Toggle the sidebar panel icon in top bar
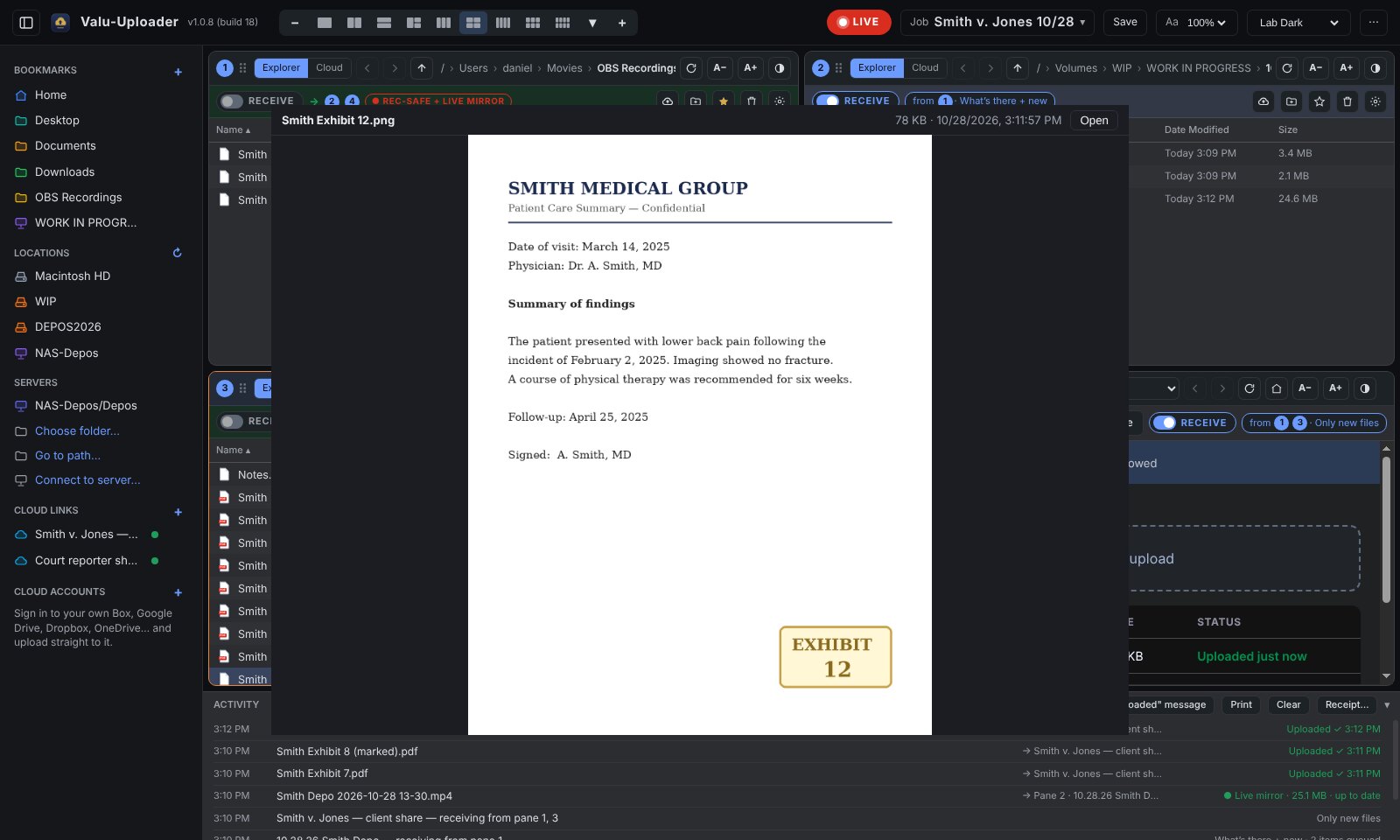 point(26,23)
